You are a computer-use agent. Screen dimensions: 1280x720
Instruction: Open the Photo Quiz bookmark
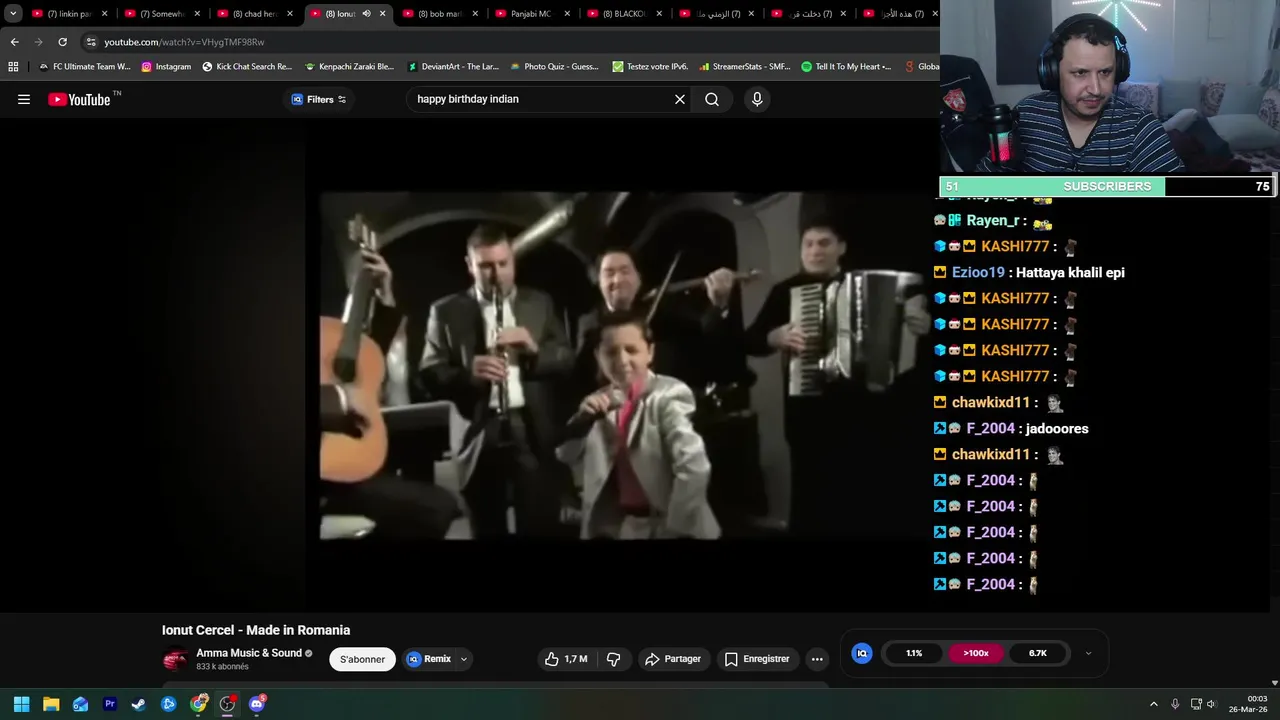click(x=555, y=67)
